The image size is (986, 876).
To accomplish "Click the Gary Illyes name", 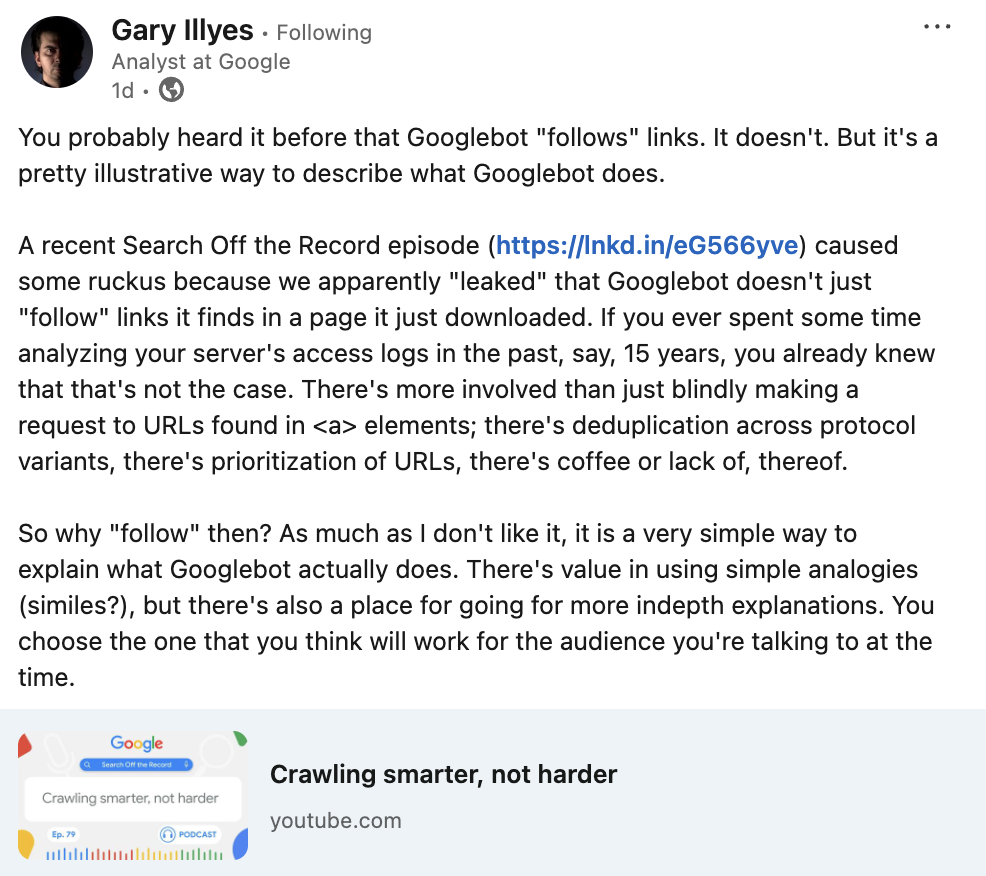I will coord(182,30).
